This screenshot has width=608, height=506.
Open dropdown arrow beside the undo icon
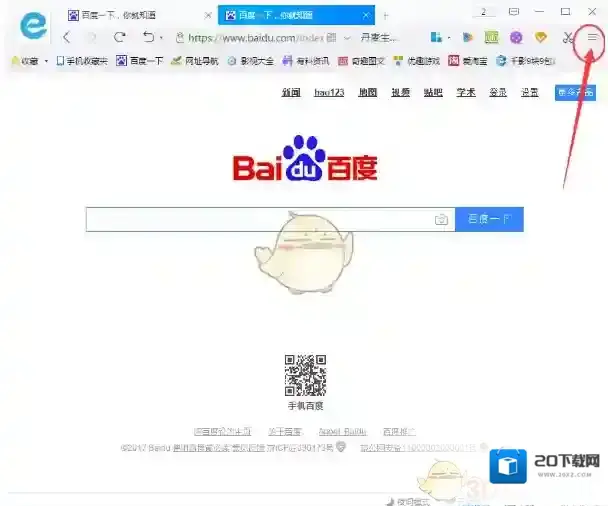point(161,38)
